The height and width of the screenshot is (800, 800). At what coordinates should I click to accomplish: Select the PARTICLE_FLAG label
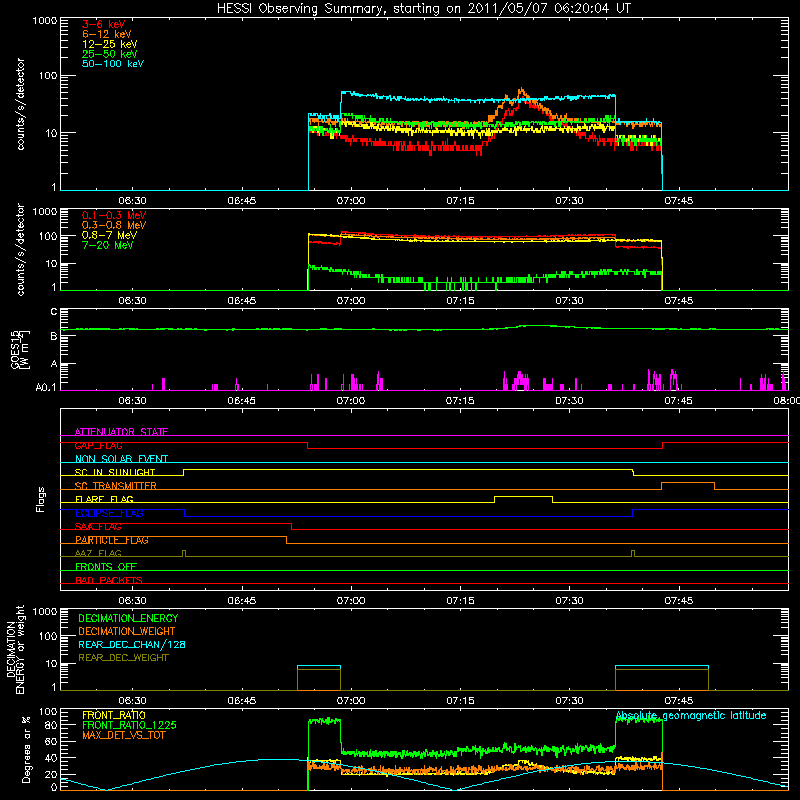112,540
